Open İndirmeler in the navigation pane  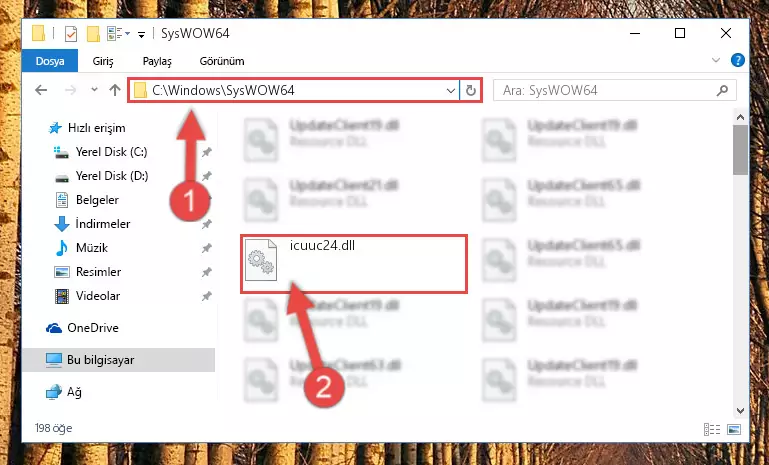point(103,224)
